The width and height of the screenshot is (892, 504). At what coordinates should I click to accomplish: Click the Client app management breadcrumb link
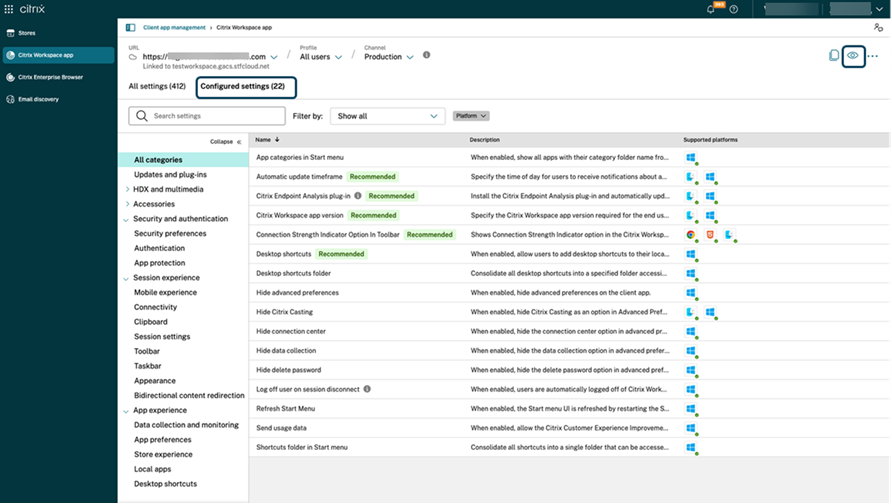(x=174, y=28)
